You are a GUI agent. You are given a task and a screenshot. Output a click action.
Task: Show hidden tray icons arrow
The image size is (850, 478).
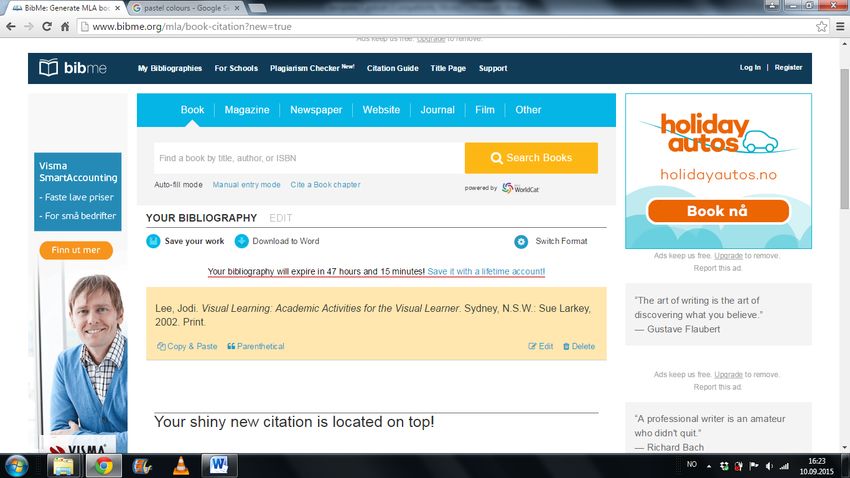click(x=709, y=466)
